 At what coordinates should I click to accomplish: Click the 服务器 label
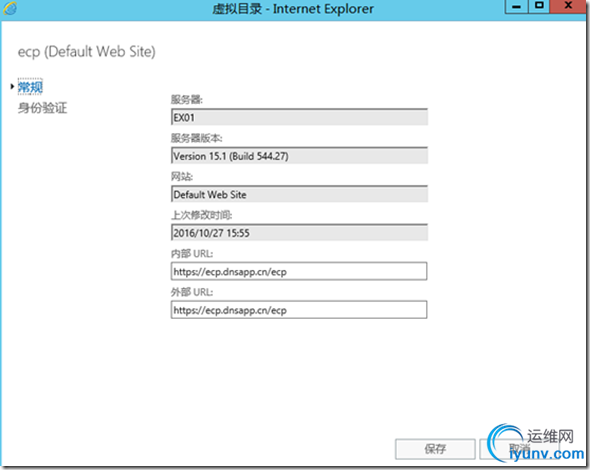click(x=187, y=100)
